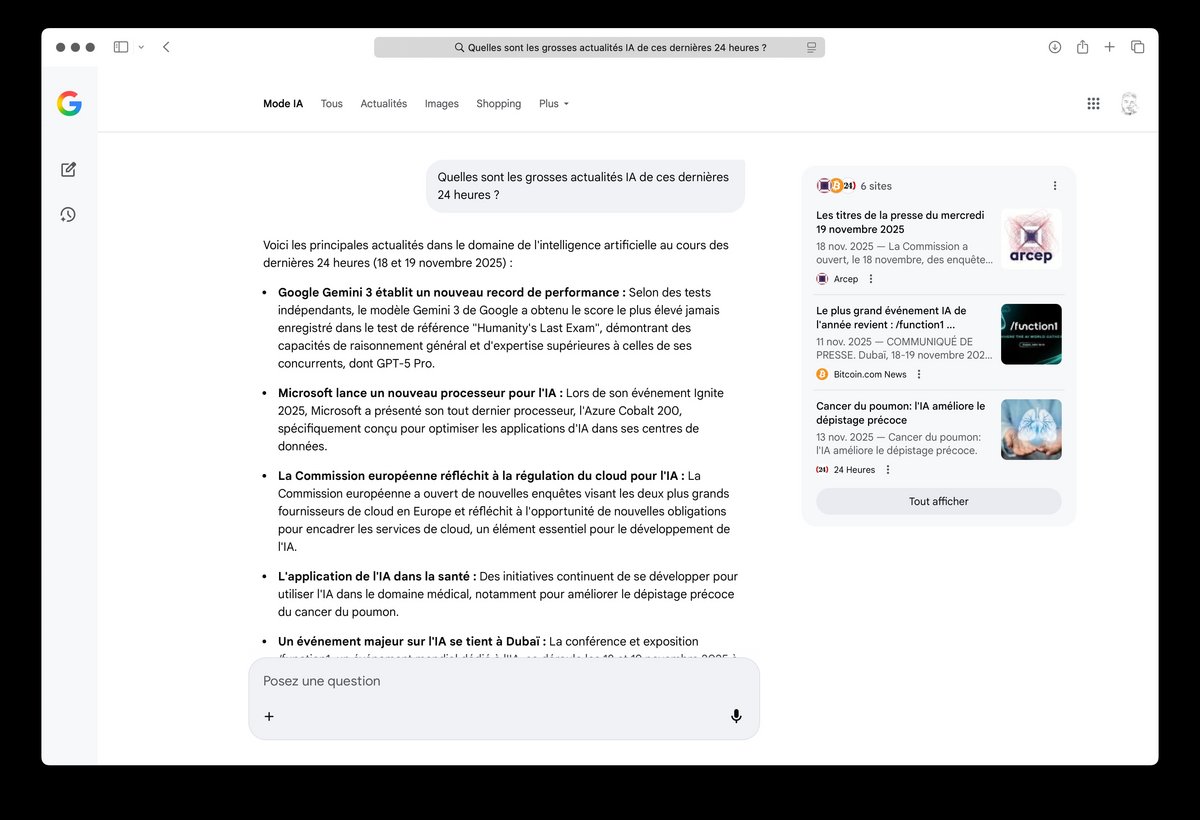The height and width of the screenshot is (820, 1200).
Task: Click the Share icon in the toolbar
Action: click(x=1082, y=46)
